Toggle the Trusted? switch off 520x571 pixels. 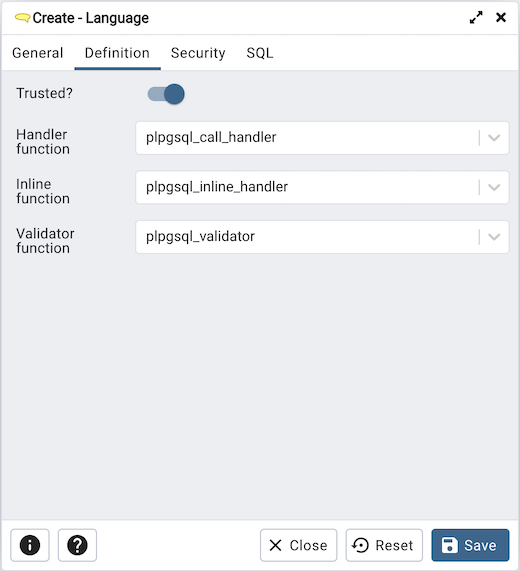tap(166, 94)
